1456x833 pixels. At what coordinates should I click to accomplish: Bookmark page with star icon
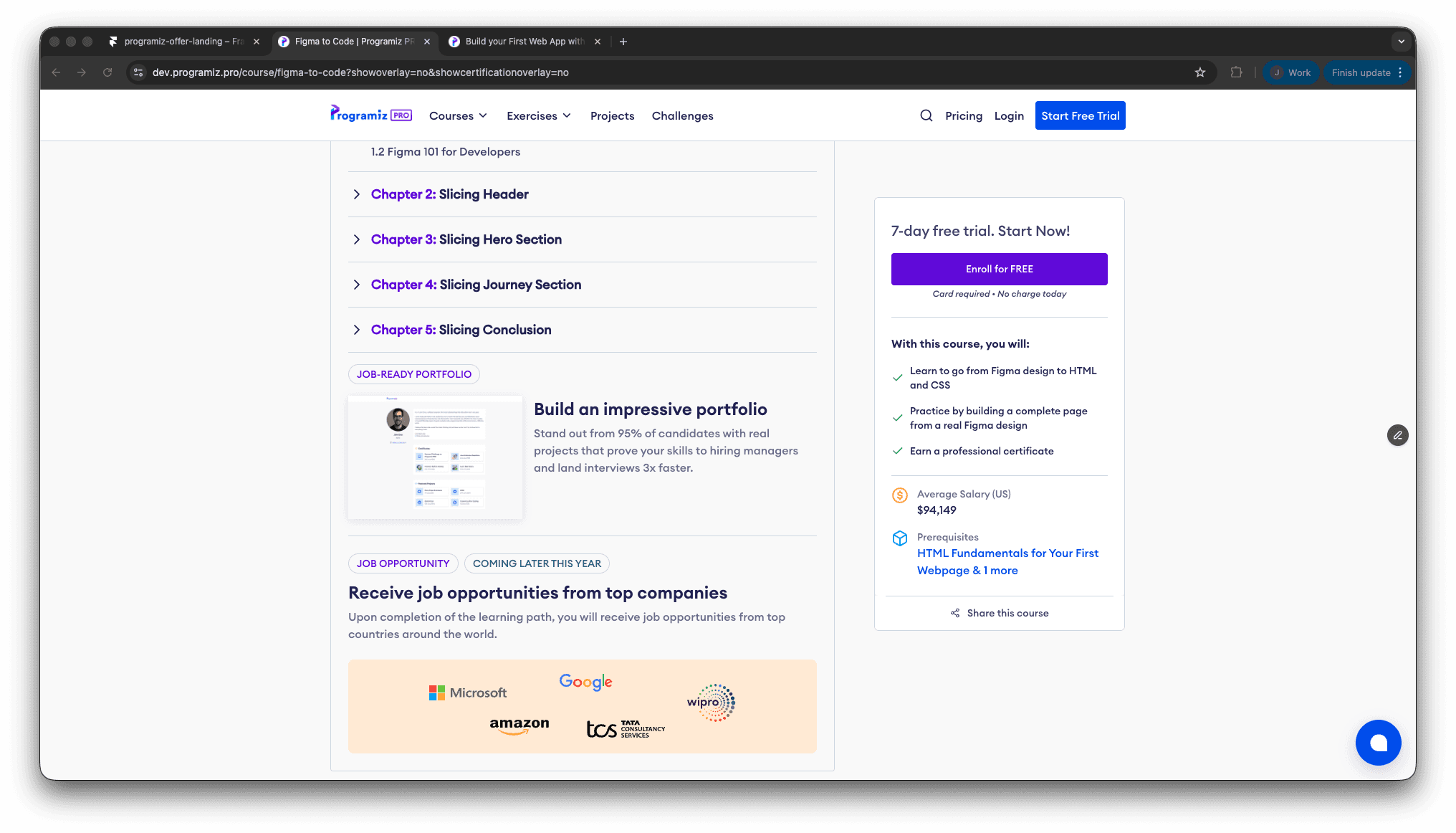click(x=1200, y=72)
